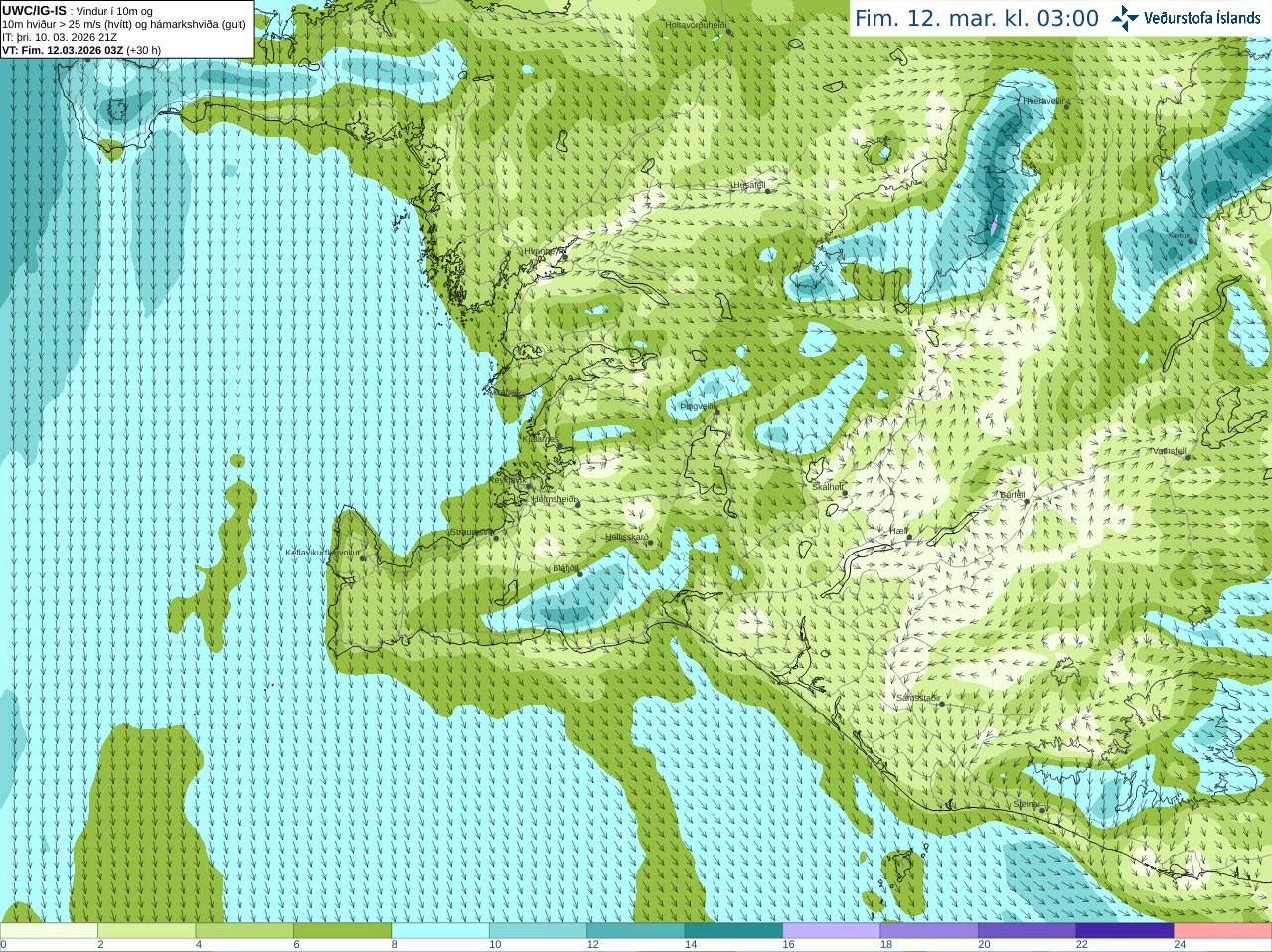Click the 8–10 m/s light cyan legend swatch
1272x952 pixels.
pyautogui.click(x=440, y=931)
